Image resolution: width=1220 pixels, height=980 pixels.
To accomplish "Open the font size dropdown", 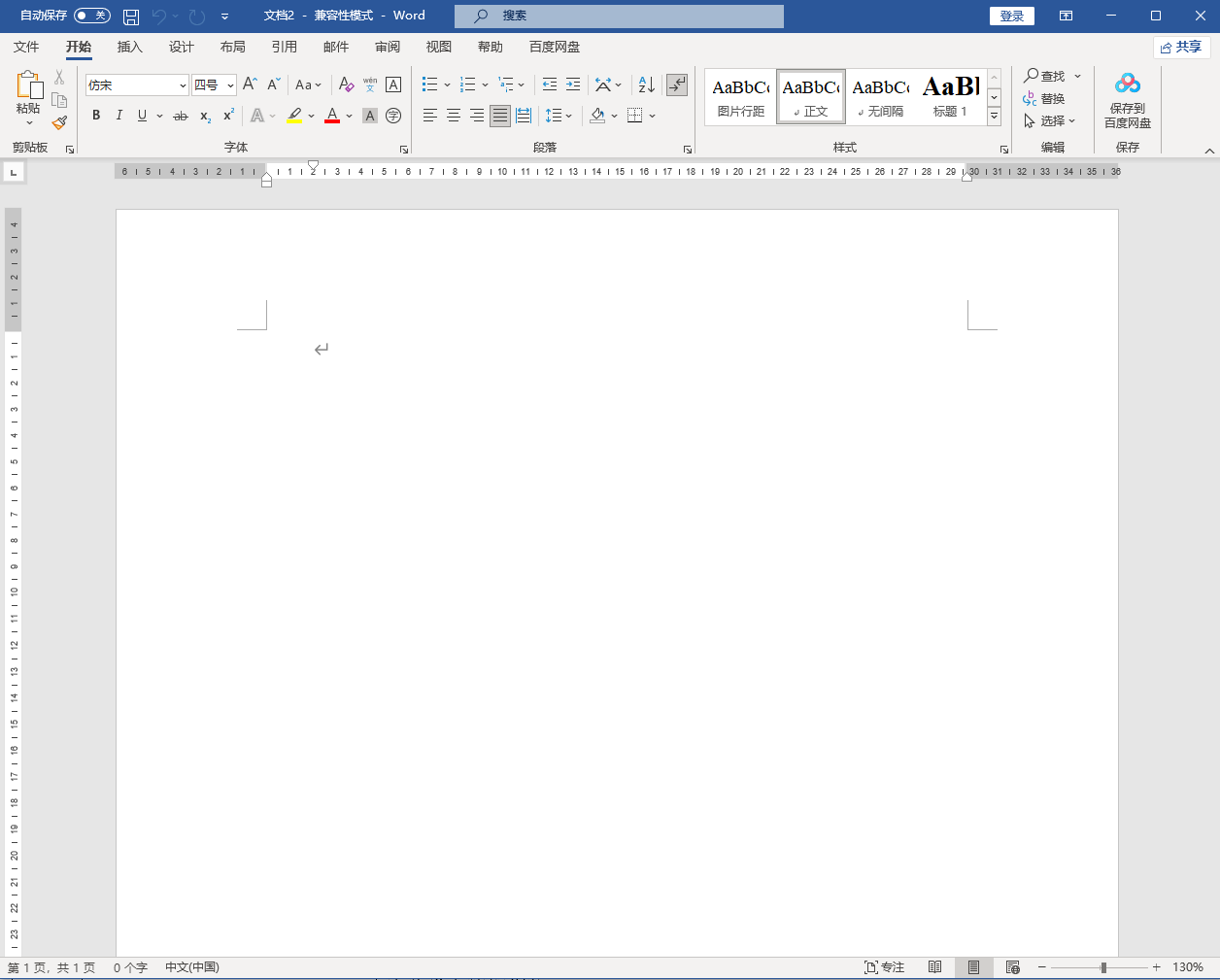I will [x=230, y=85].
